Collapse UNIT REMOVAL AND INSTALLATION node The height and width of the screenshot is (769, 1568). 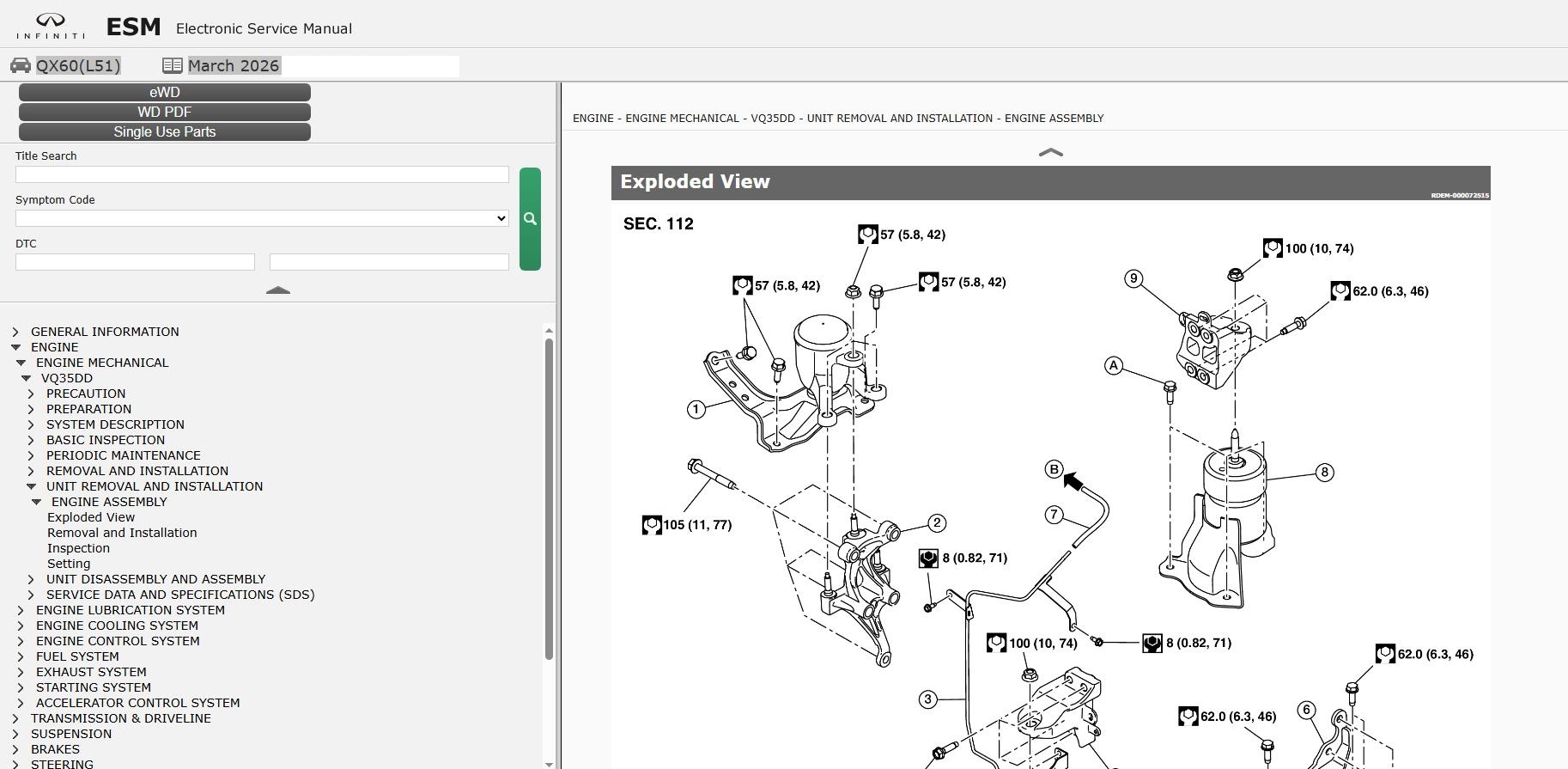click(x=31, y=486)
